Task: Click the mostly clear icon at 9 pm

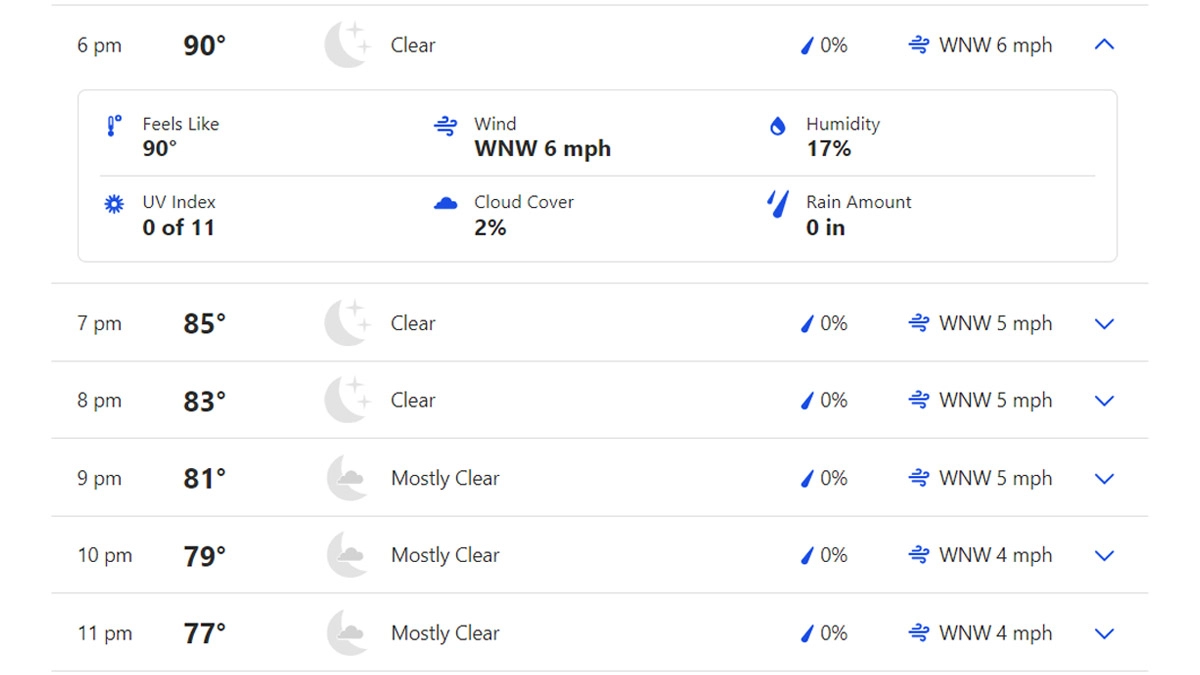Action: click(346, 478)
